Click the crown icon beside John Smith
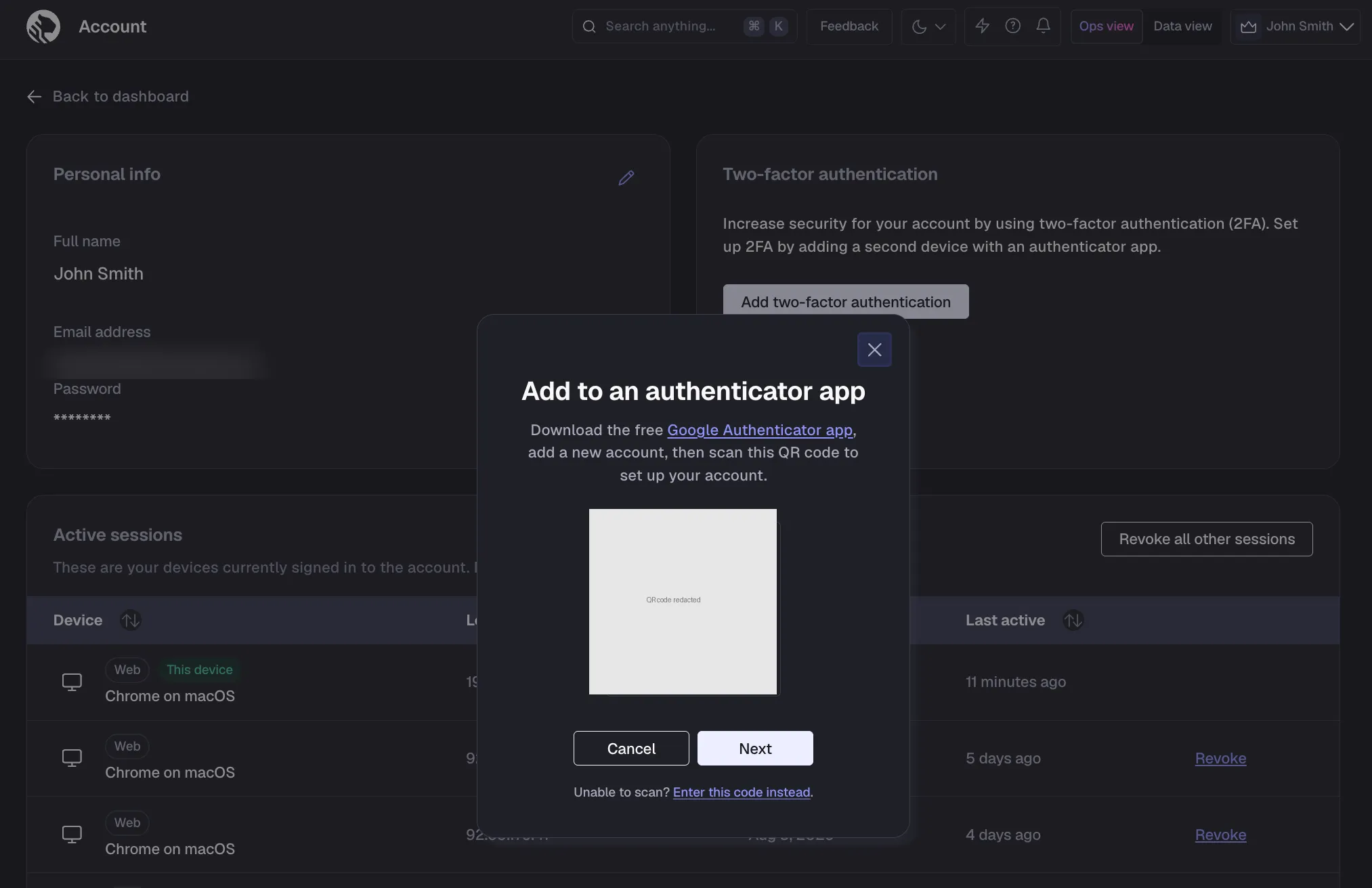This screenshot has width=1372, height=888. [1248, 26]
